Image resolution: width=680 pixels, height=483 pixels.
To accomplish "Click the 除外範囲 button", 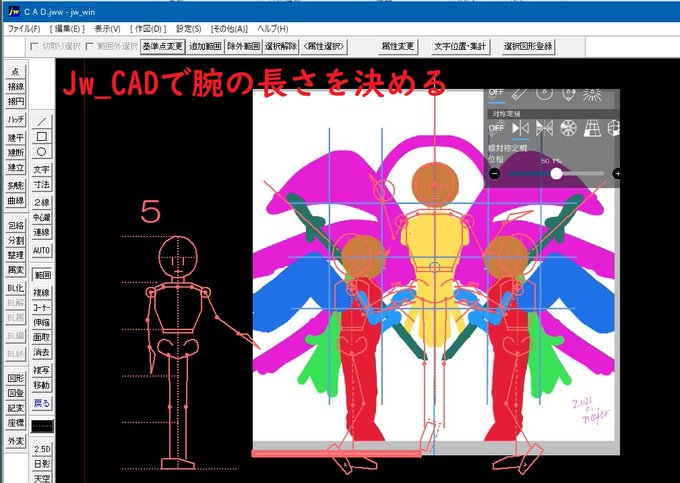I will click(243, 46).
